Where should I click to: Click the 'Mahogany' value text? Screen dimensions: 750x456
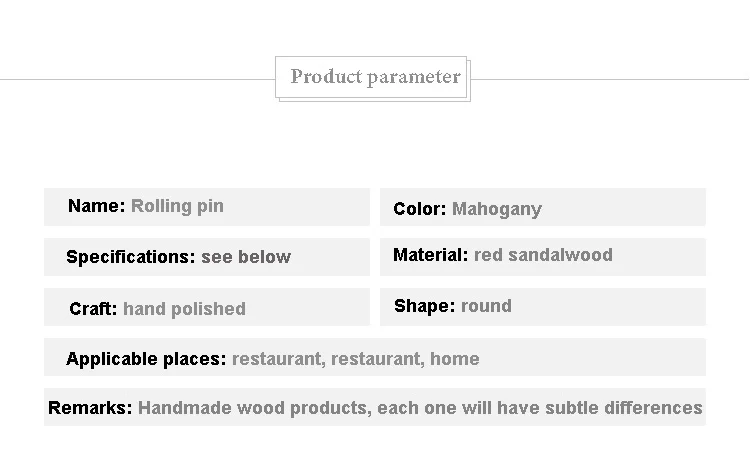[497, 209]
